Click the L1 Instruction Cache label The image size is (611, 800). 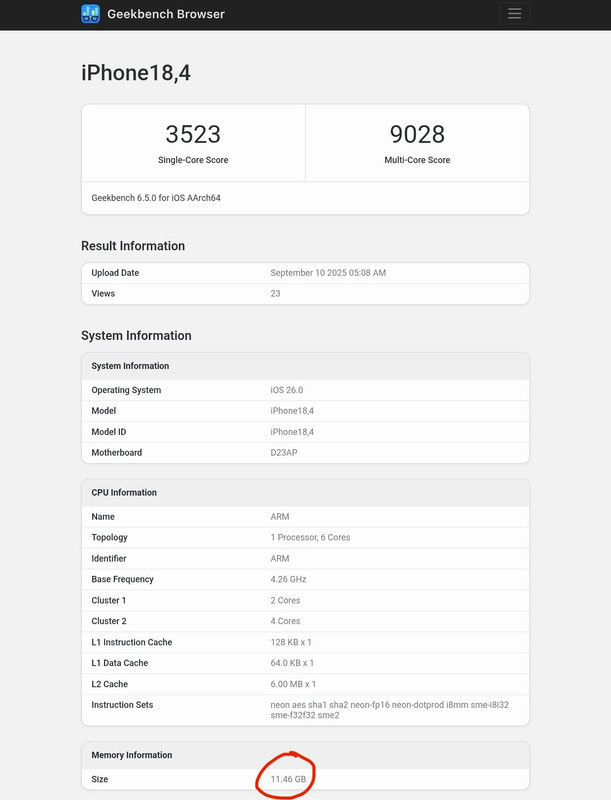tap(132, 642)
